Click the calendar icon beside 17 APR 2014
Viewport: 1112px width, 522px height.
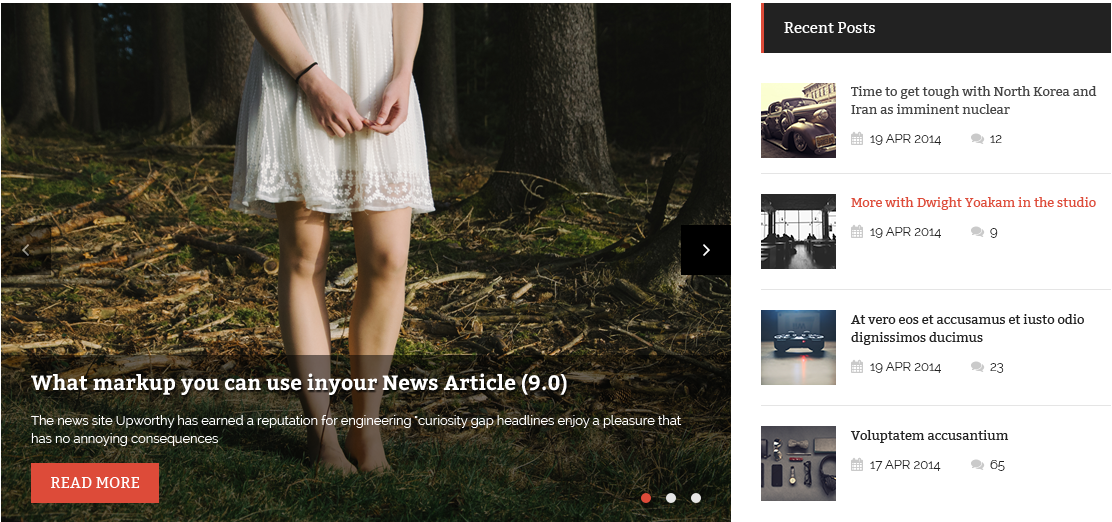click(857, 465)
